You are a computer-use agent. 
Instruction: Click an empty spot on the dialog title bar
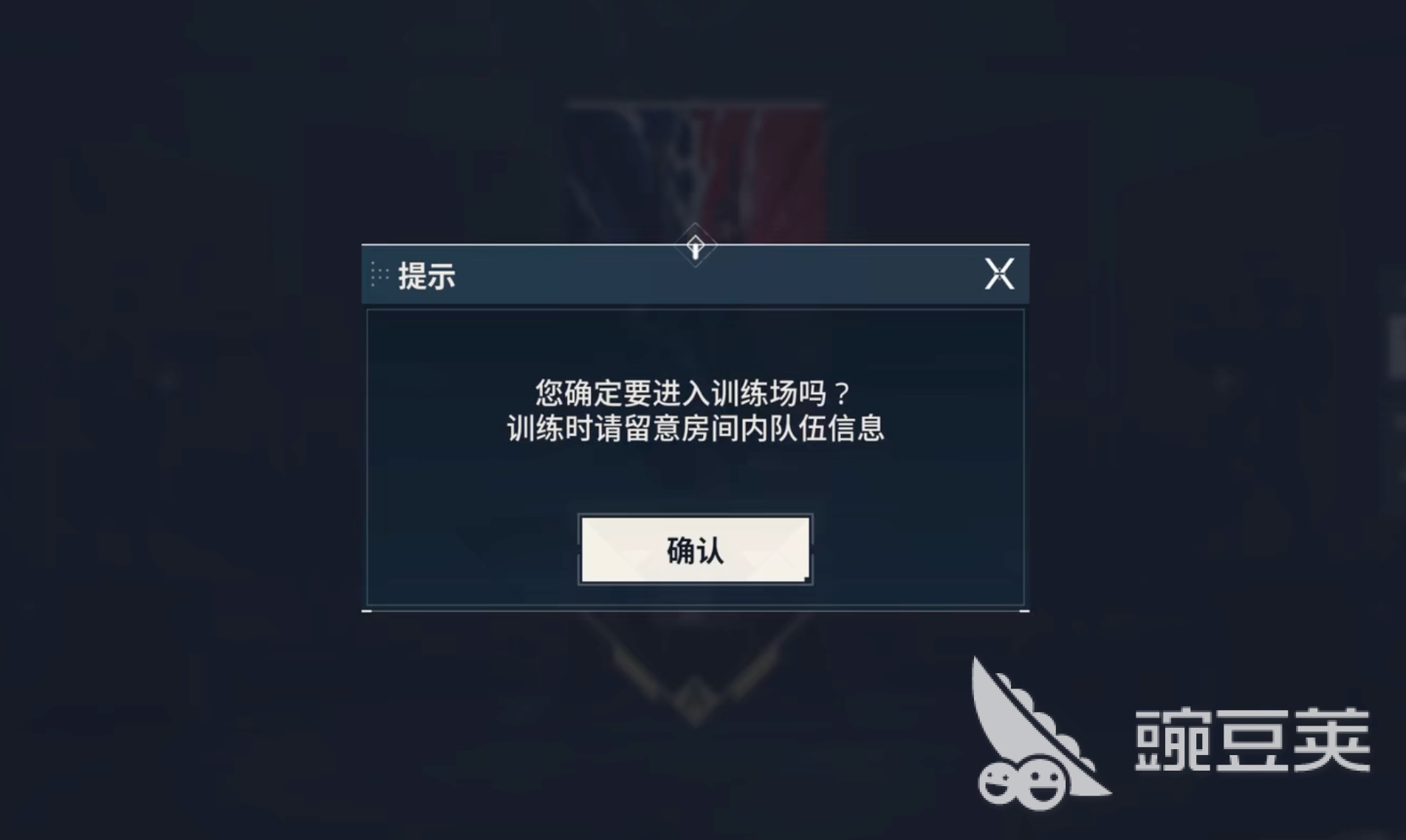(x=812, y=275)
